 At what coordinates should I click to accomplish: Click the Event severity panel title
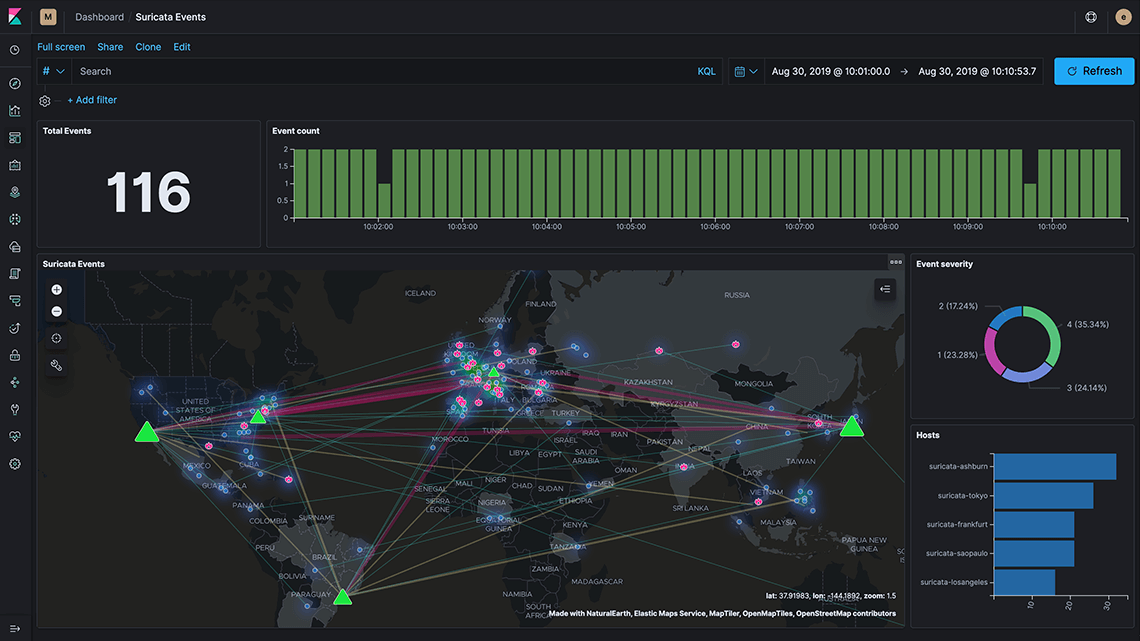944,264
